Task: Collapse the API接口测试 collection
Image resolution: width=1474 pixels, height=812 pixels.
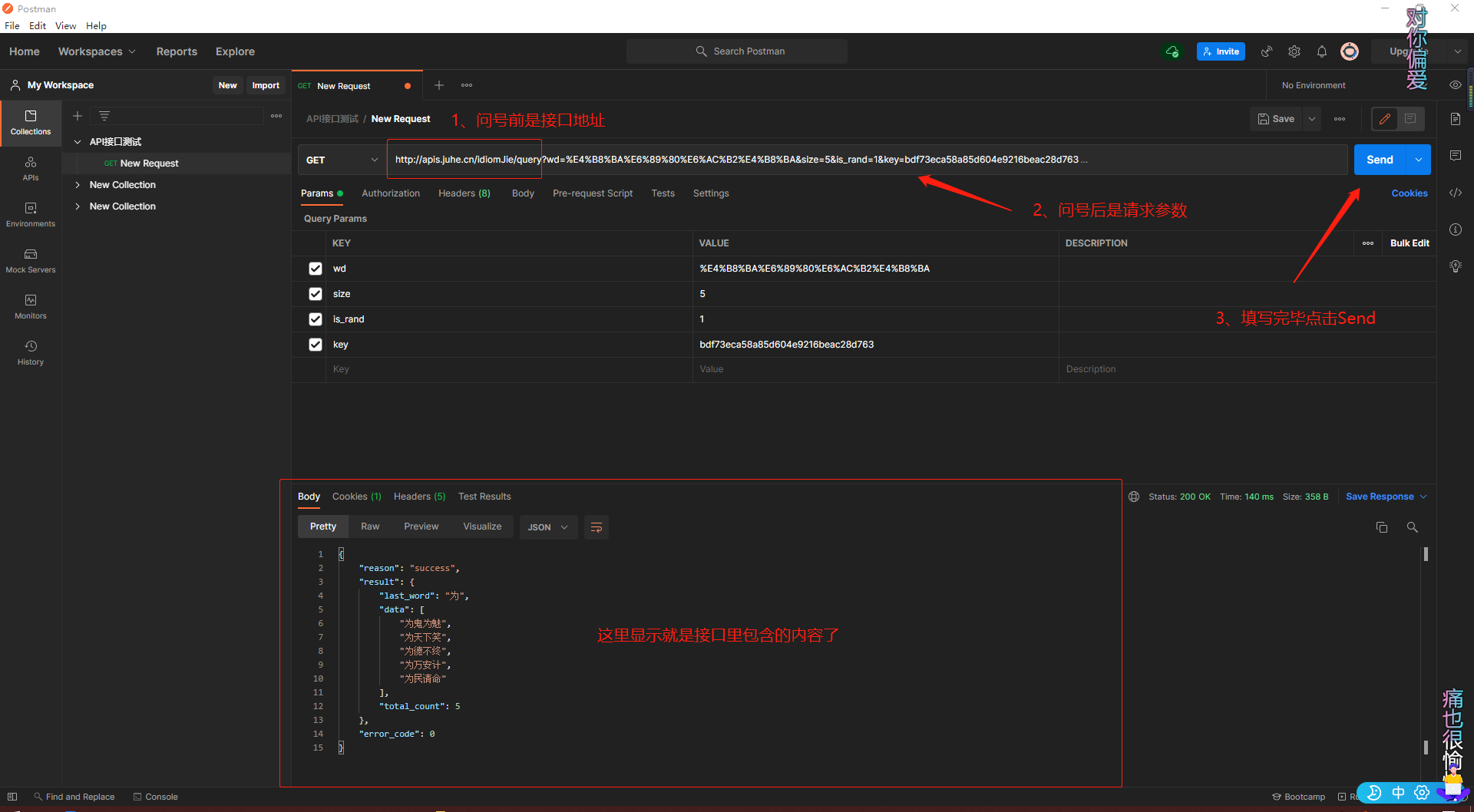Action: (78, 142)
